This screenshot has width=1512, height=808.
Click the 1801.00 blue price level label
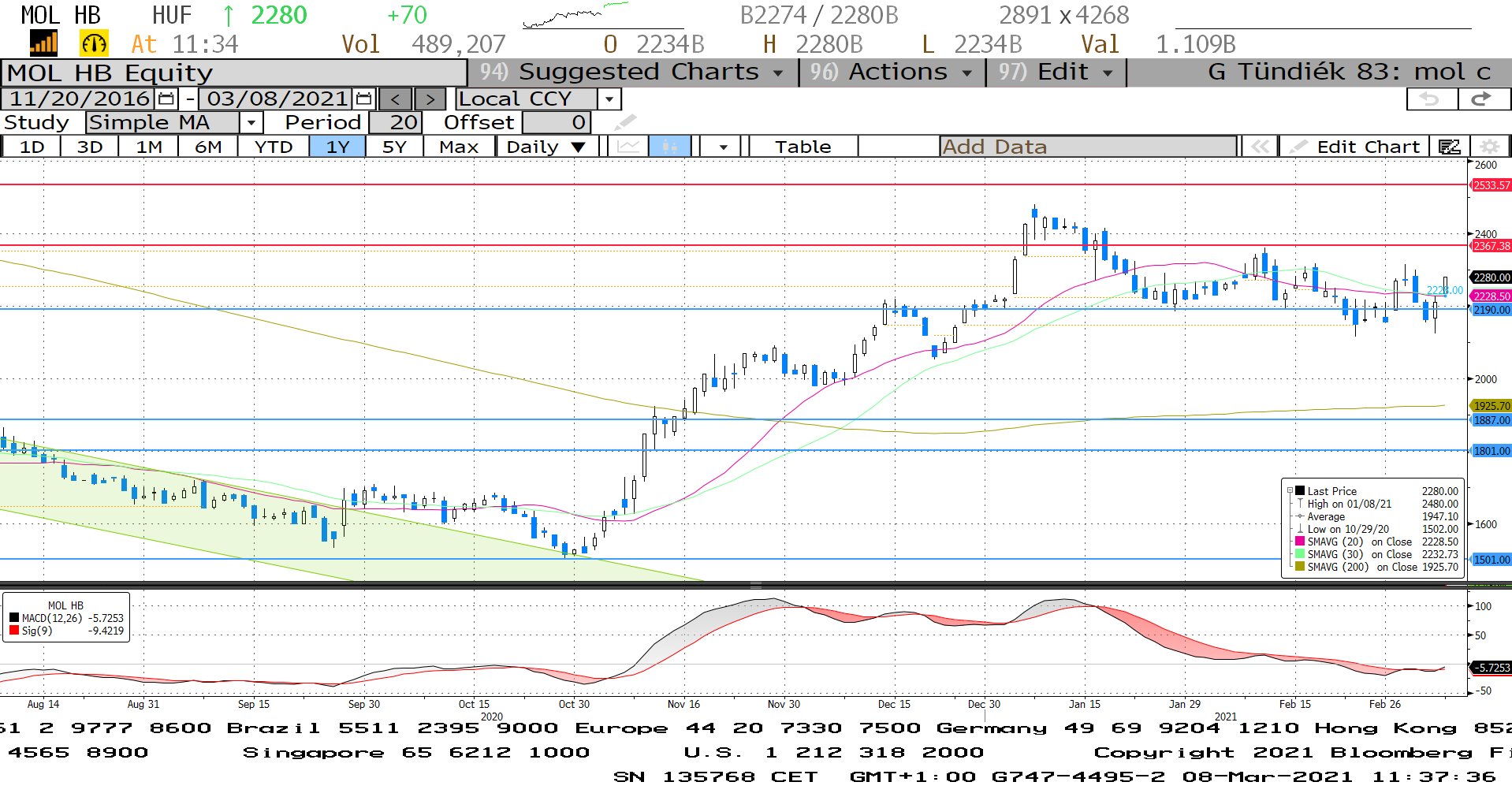point(1491,451)
